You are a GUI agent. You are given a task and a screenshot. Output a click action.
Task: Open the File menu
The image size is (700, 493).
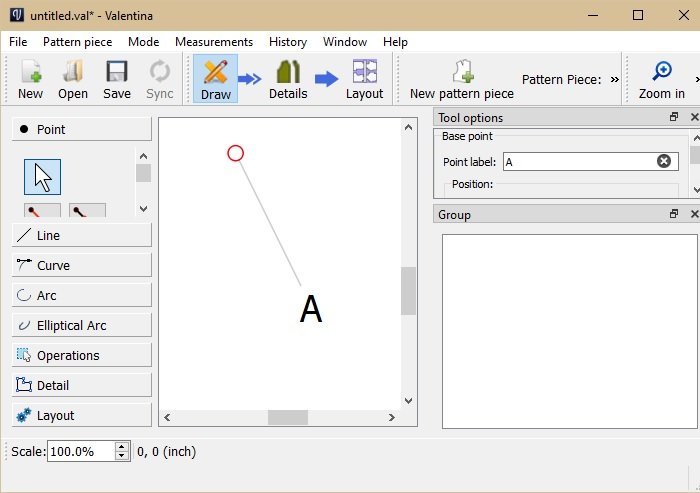click(x=18, y=42)
